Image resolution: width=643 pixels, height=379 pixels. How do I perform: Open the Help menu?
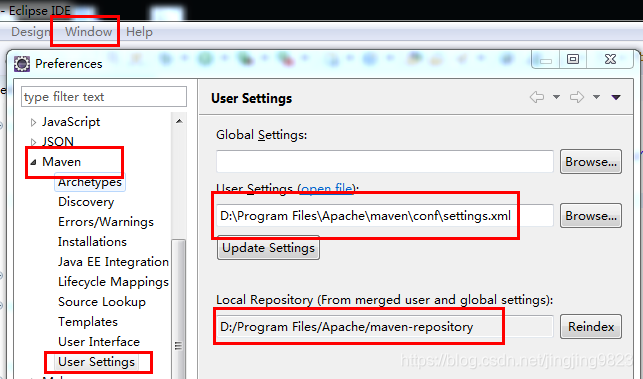pyautogui.click(x=139, y=32)
